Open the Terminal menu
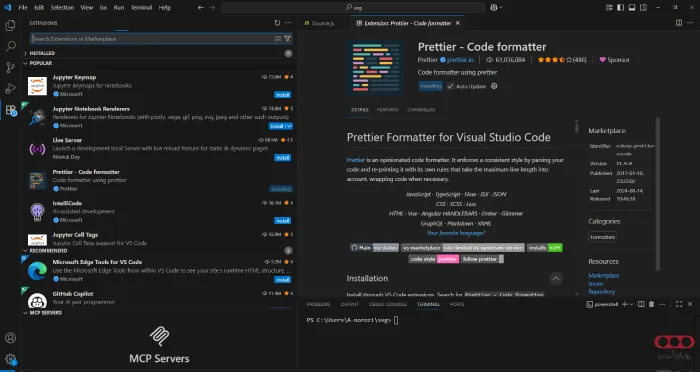Viewport: 700px width, 372px height. point(142,8)
